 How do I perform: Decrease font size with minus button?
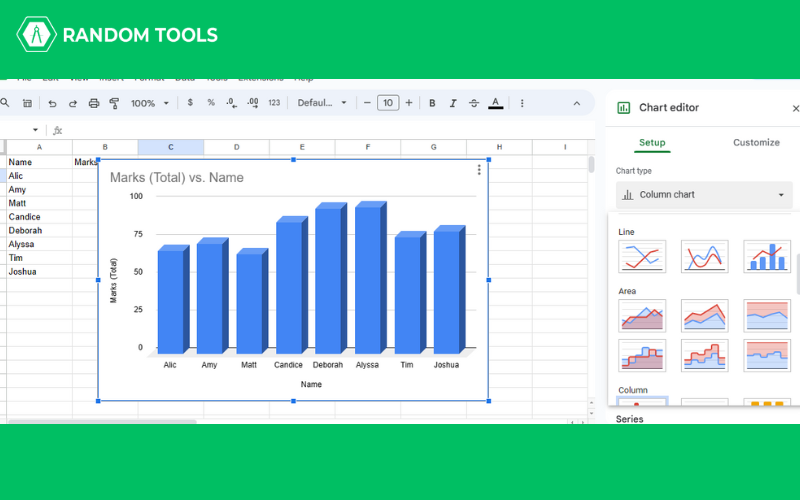(x=367, y=103)
